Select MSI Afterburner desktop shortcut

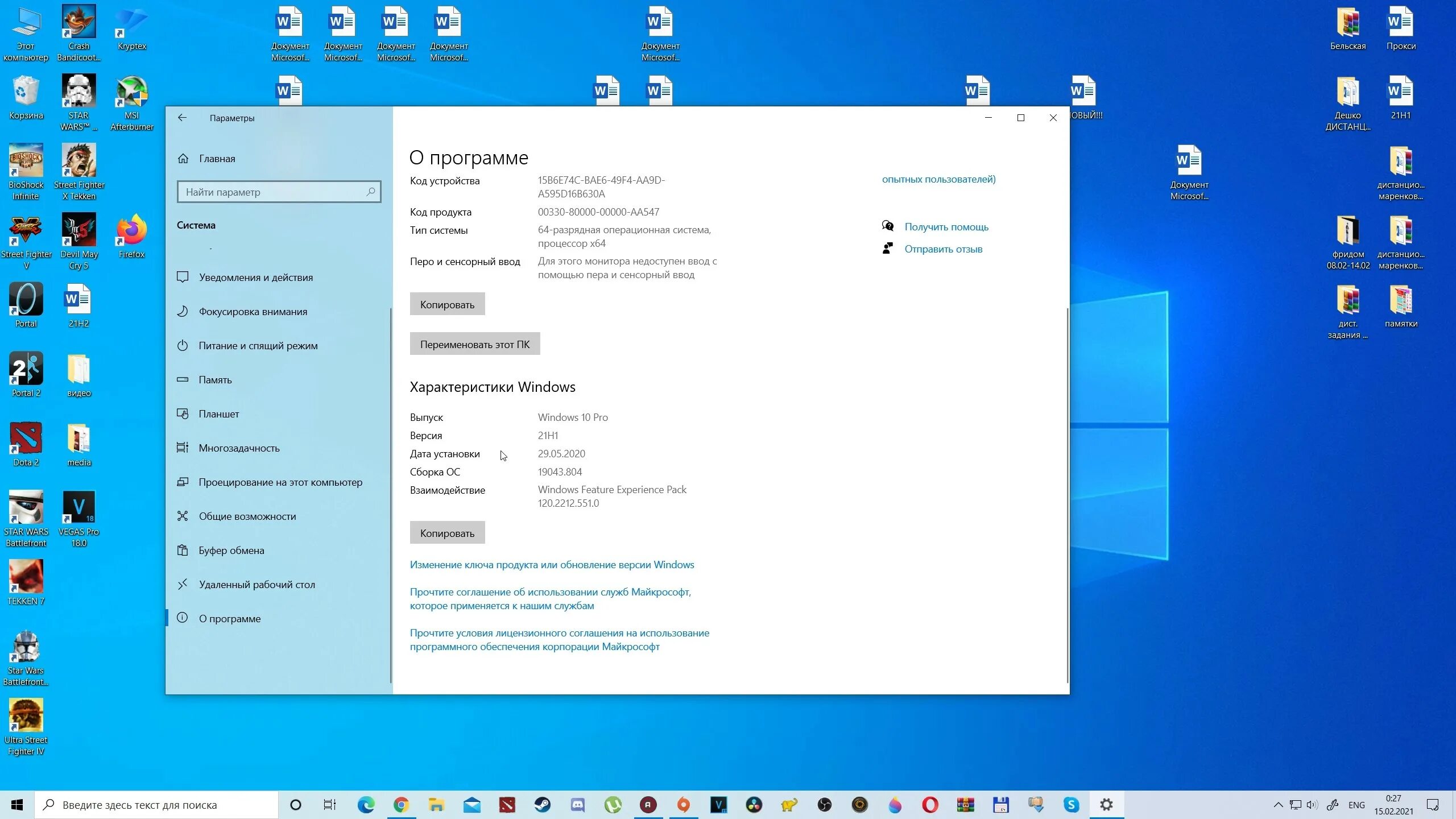pos(132,103)
